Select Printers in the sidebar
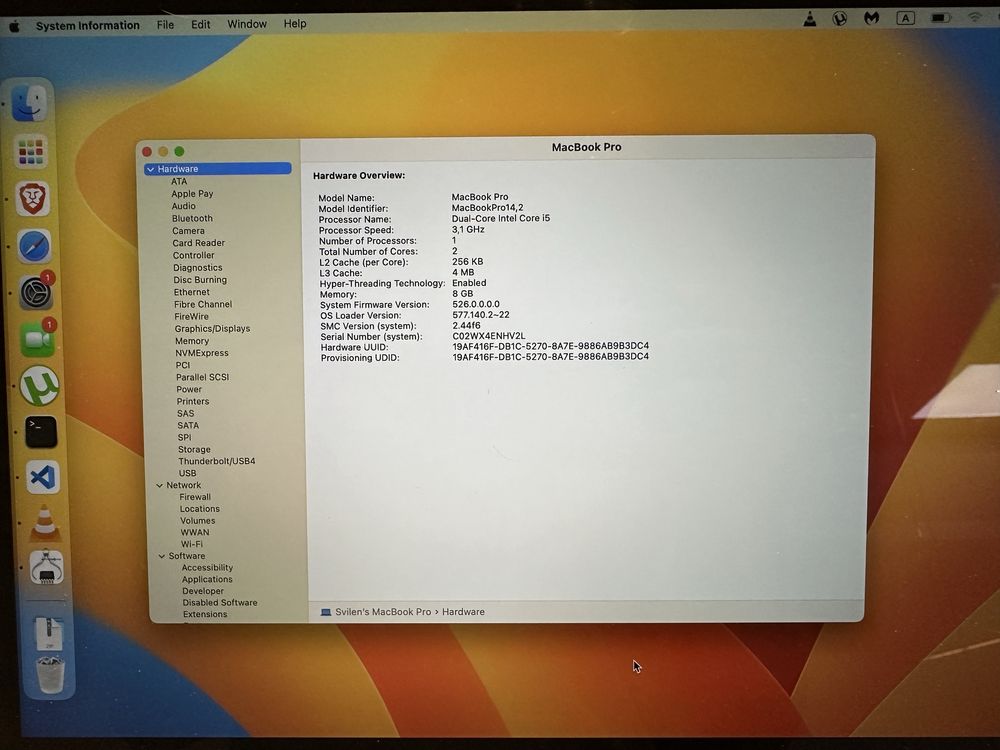The width and height of the screenshot is (1000, 750). coord(193,401)
